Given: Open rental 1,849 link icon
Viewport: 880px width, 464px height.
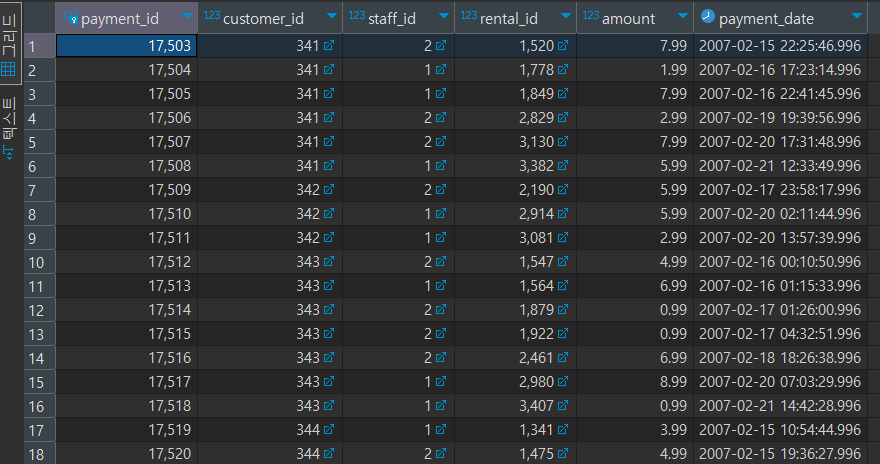Looking at the screenshot, I should [563, 94].
